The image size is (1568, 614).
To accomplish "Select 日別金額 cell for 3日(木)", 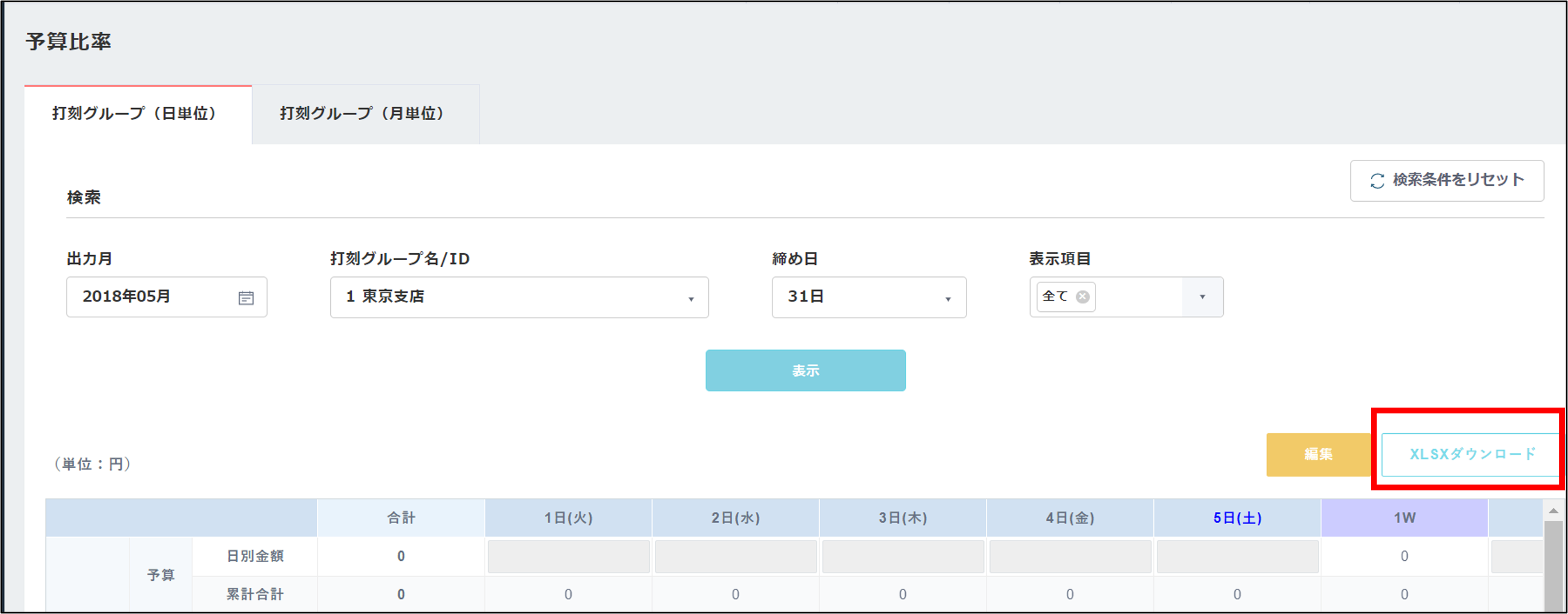I will 902,556.
